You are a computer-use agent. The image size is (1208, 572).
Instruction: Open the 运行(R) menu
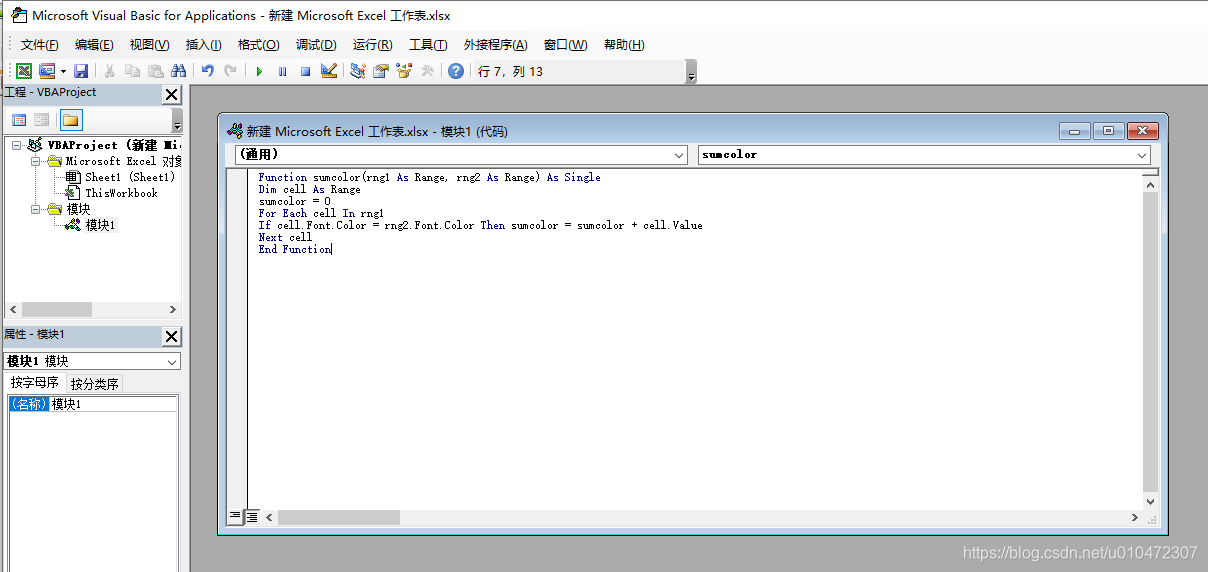[372, 45]
